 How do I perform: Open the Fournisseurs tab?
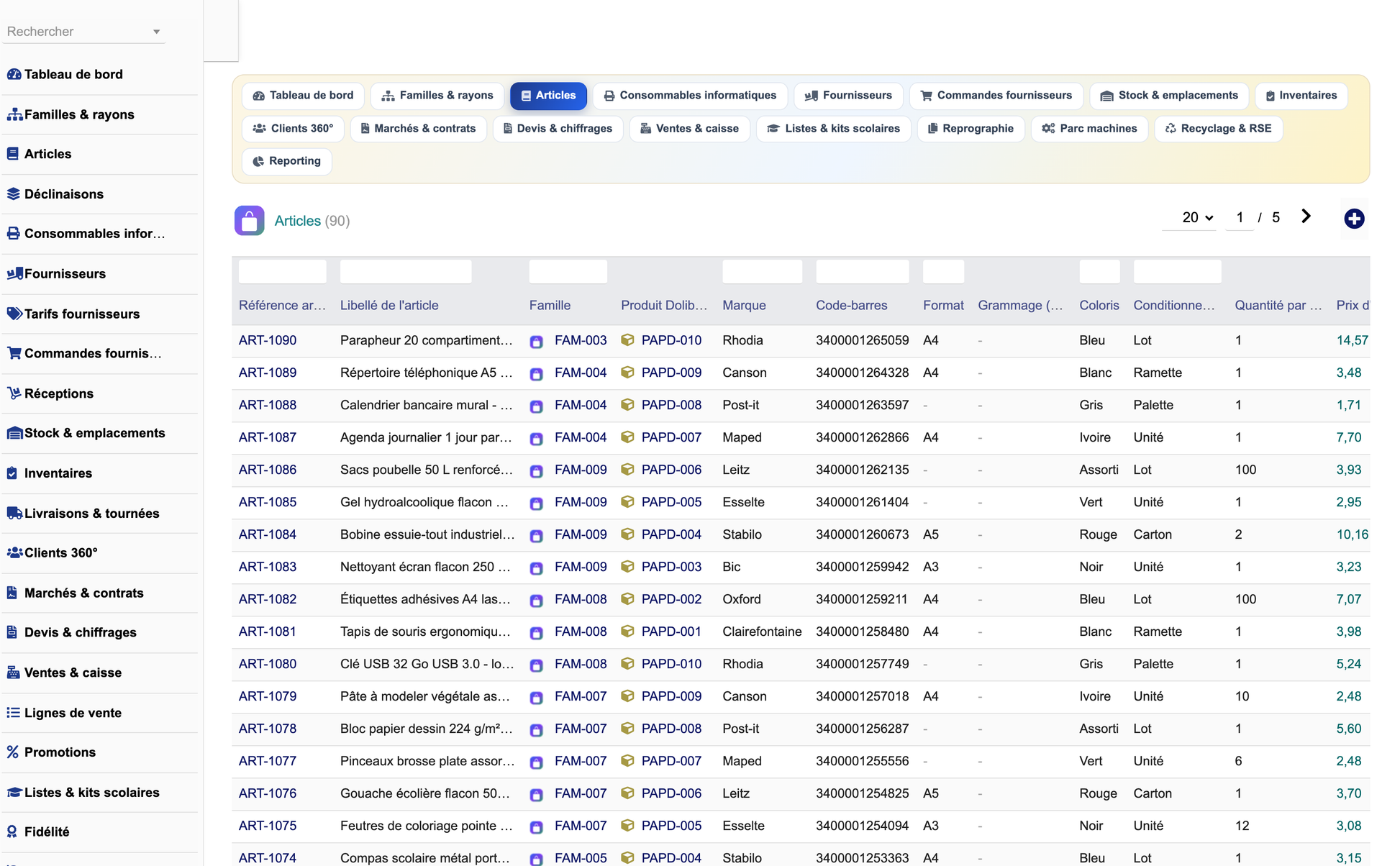[x=848, y=96]
